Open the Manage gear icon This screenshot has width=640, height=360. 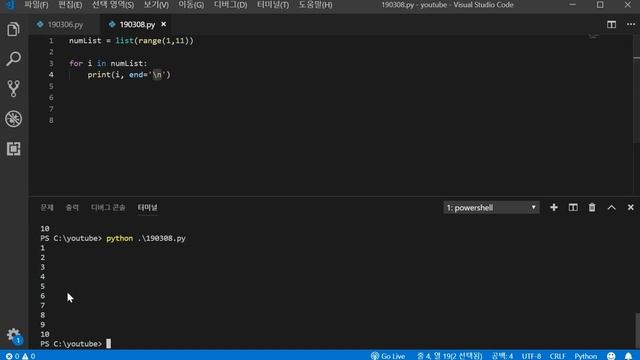(13, 336)
